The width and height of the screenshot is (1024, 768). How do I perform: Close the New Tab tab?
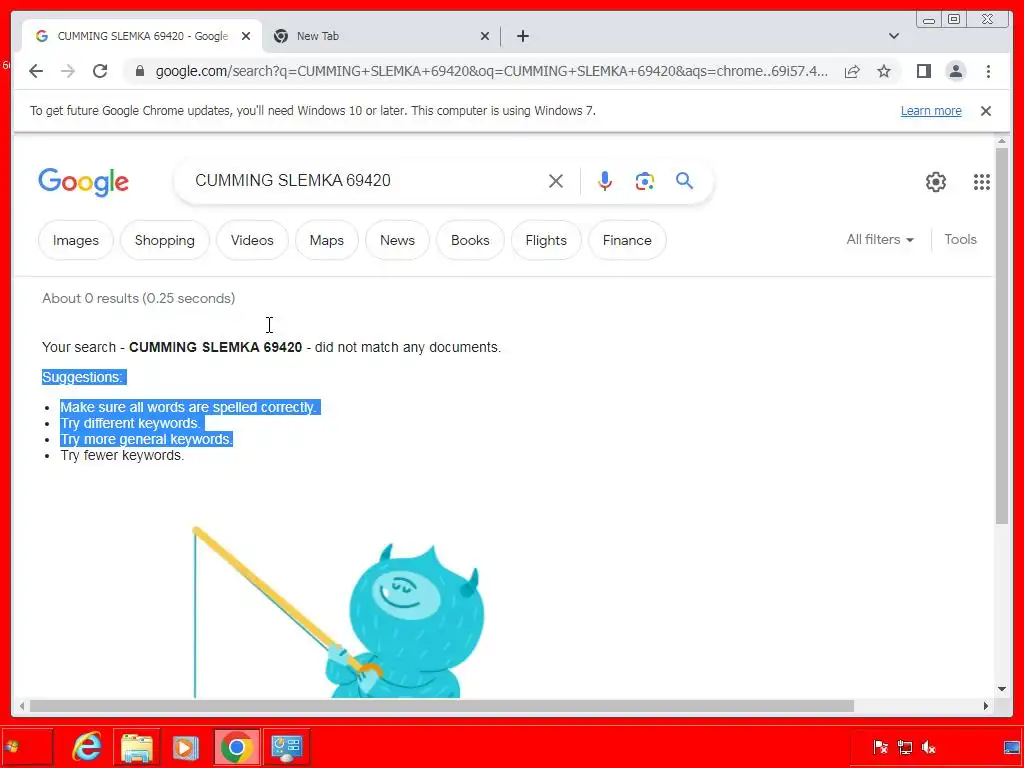485,37
